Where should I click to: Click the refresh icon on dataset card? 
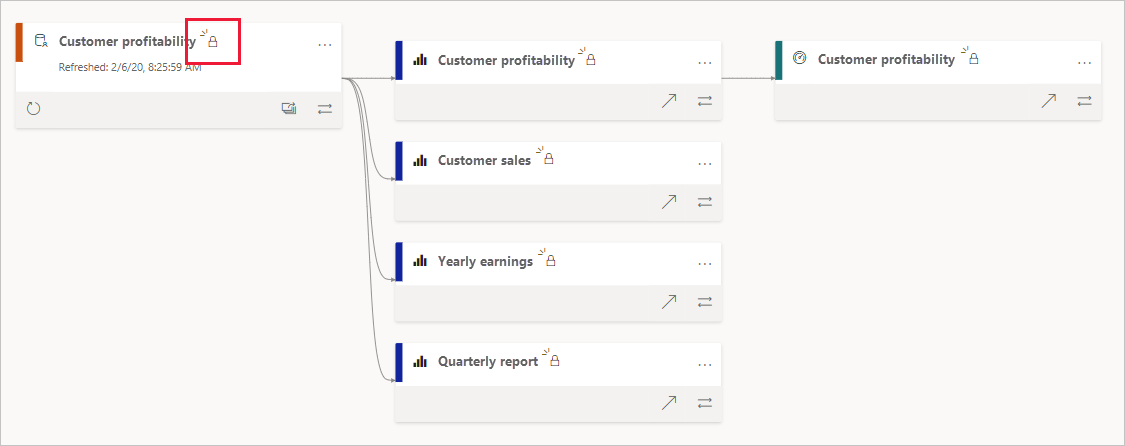33,108
